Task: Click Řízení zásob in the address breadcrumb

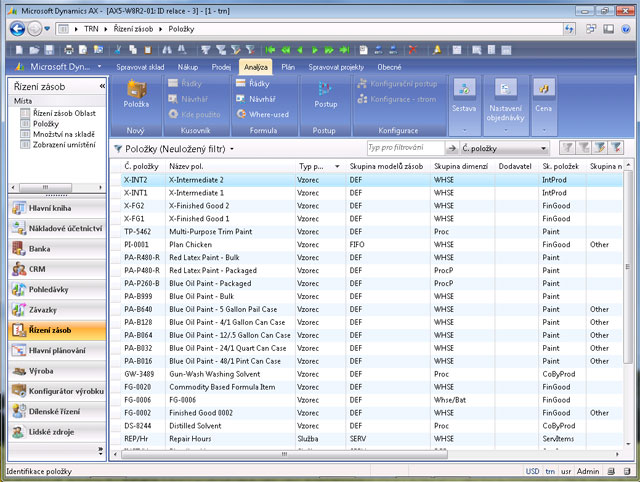Action: (x=133, y=29)
